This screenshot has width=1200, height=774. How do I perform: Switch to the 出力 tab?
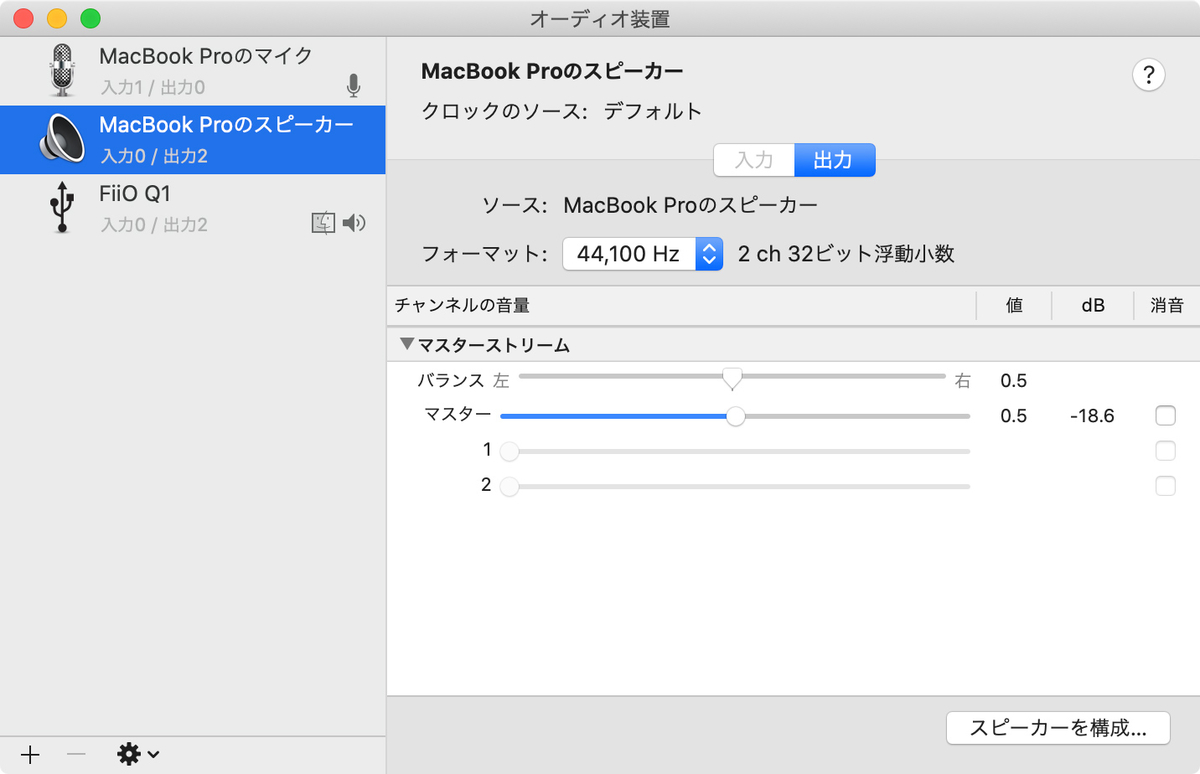tap(835, 160)
